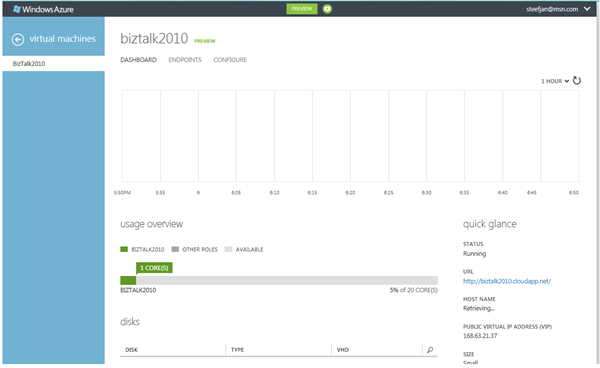Switch to the DASHBOARD tab
Image resolution: width=600 pixels, height=368 pixels.
(x=138, y=60)
